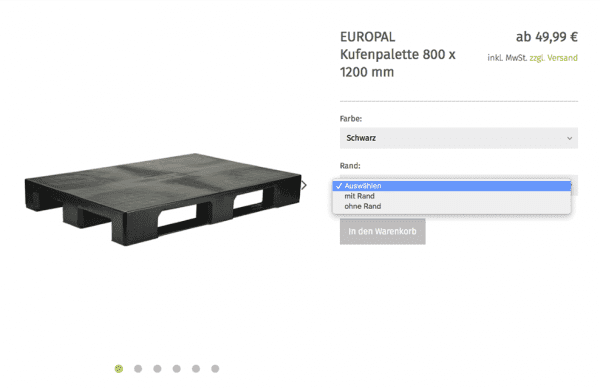
Task: Show the next product image with the arrow
Action: 304,186
